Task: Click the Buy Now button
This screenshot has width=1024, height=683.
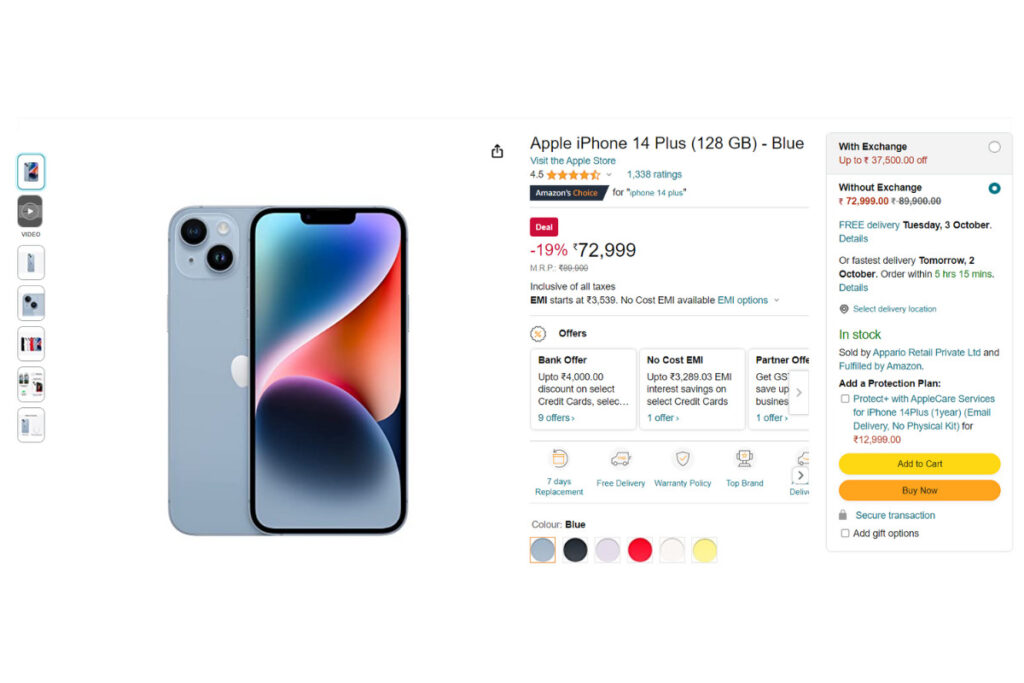Action: 920,490
